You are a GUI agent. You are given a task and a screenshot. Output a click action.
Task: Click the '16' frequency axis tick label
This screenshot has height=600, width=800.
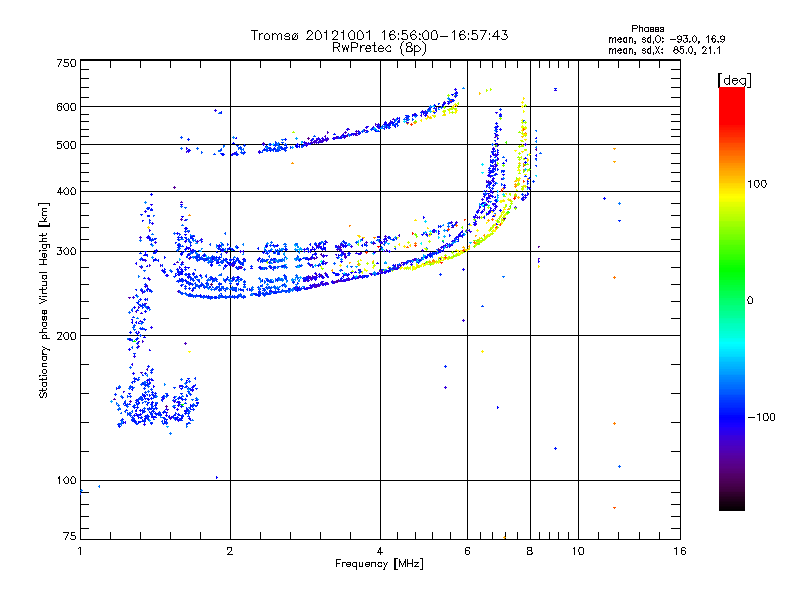(x=680, y=551)
